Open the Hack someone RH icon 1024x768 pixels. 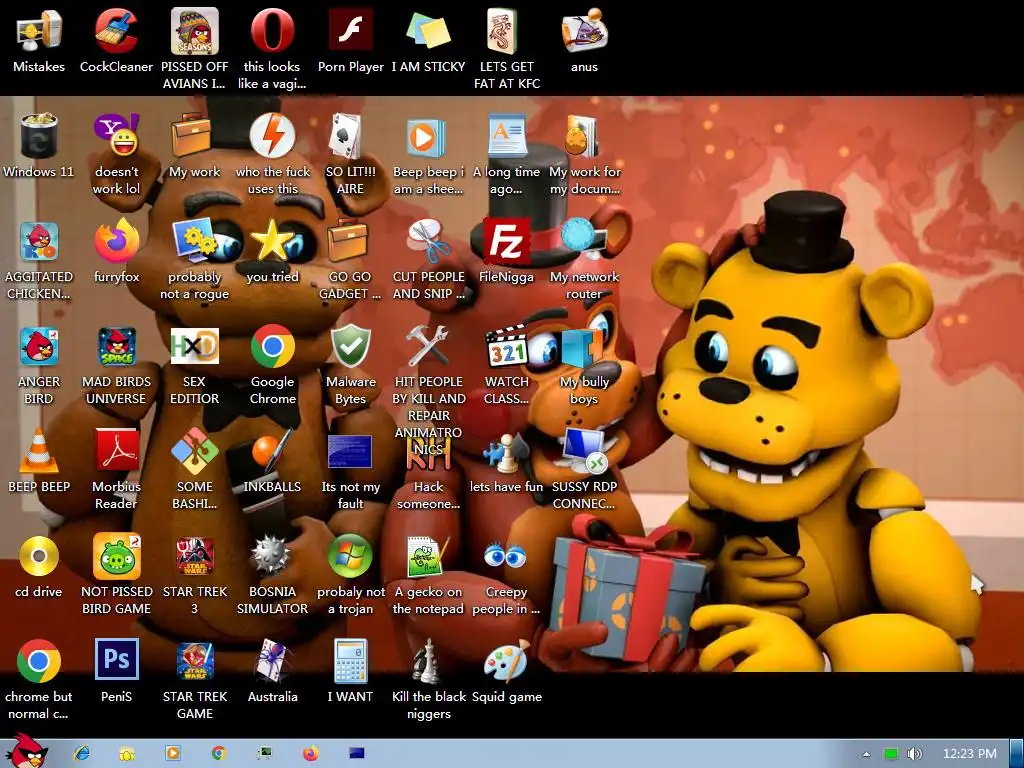(428, 453)
